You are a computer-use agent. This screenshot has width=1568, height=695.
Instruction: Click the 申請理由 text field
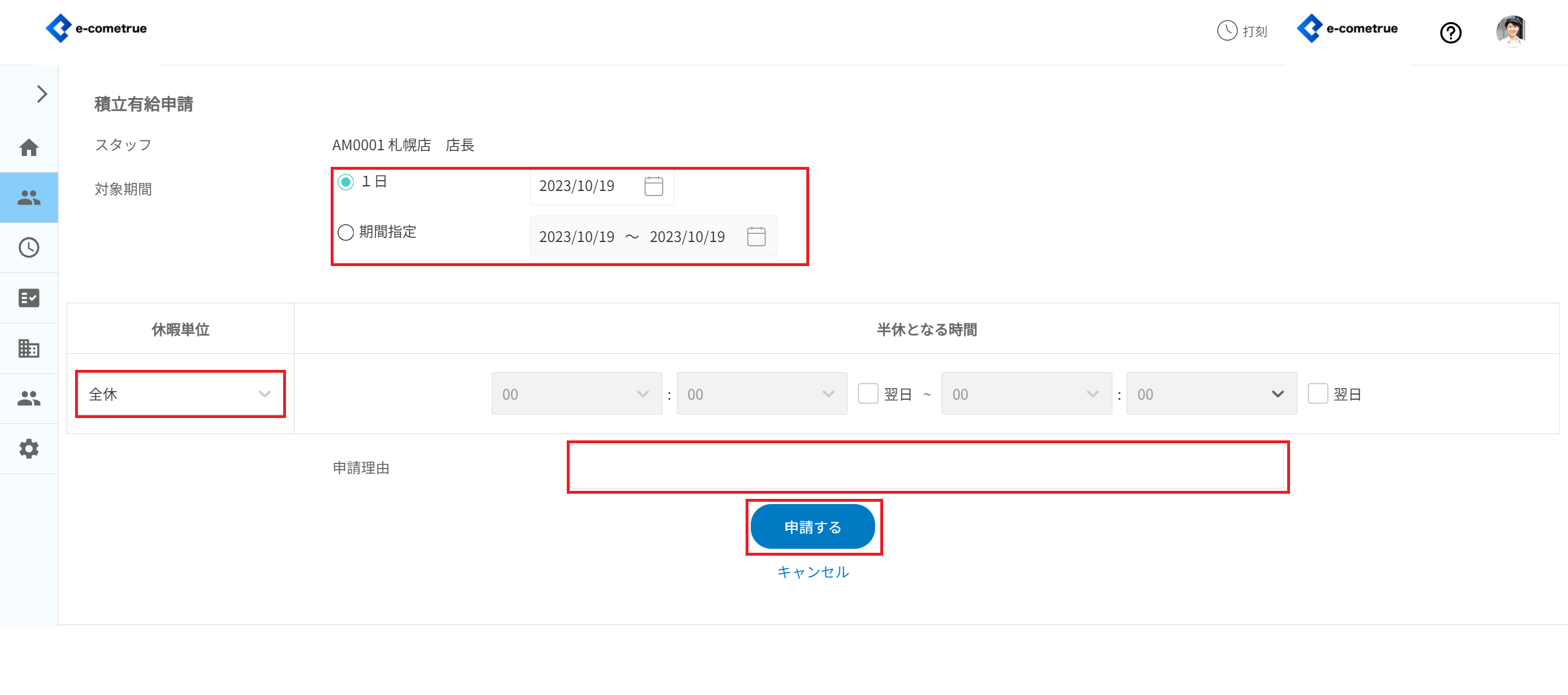(927, 467)
